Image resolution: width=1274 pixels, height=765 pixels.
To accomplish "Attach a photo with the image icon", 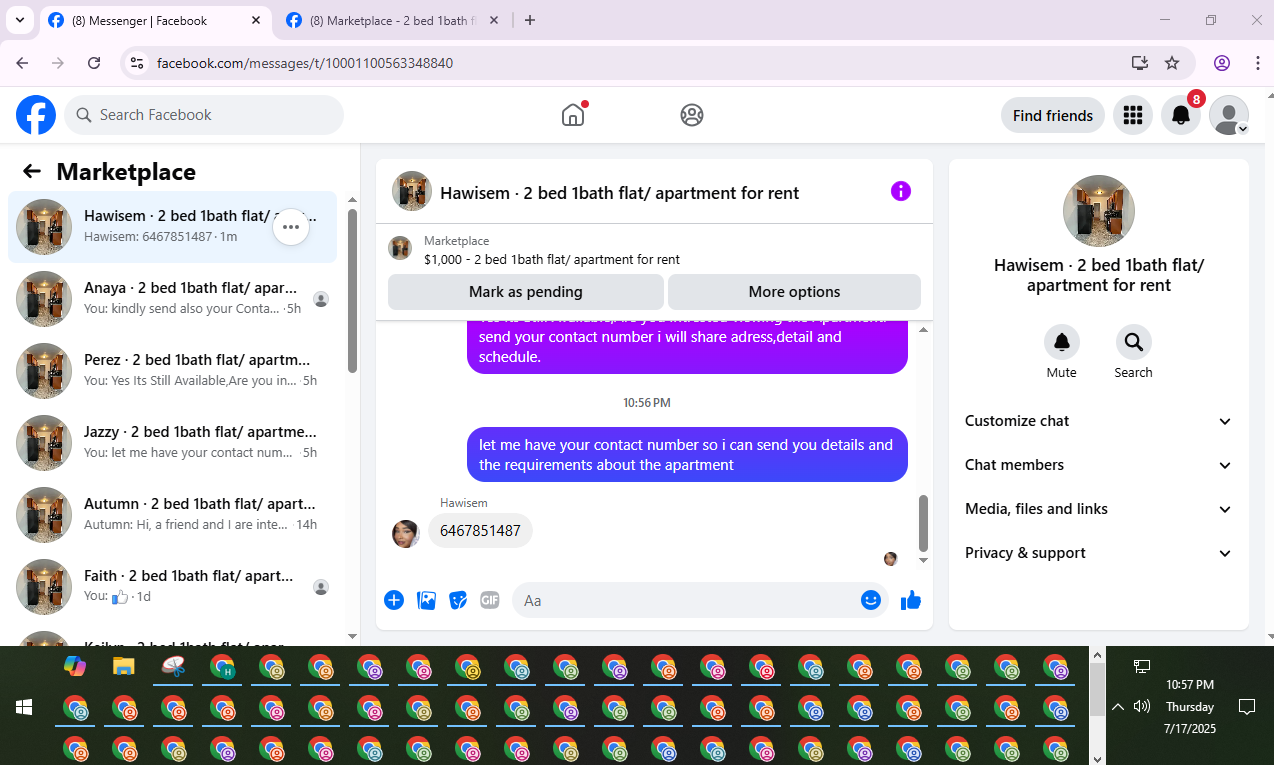I will click(426, 600).
